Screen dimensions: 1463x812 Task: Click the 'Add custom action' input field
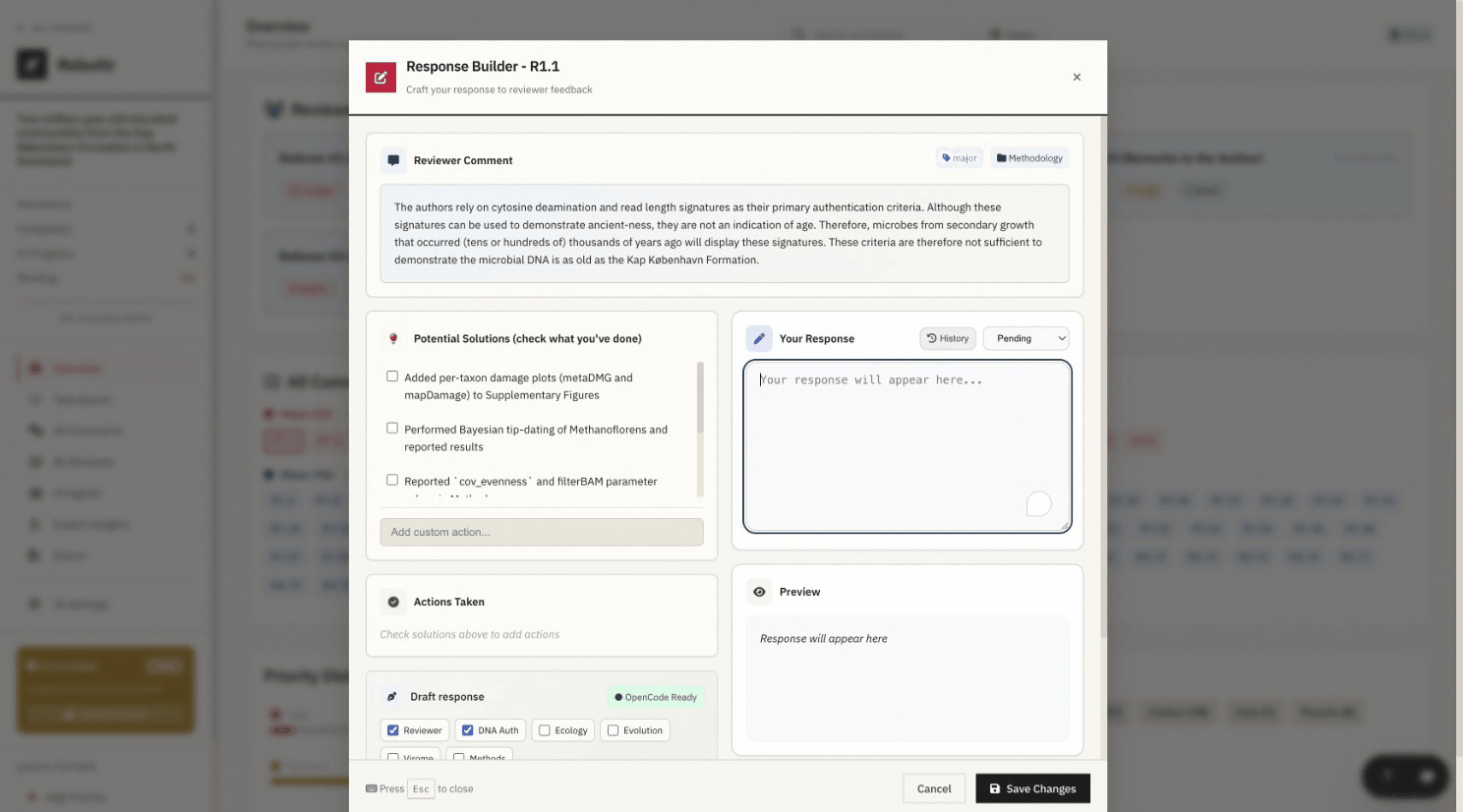point(542,532)
